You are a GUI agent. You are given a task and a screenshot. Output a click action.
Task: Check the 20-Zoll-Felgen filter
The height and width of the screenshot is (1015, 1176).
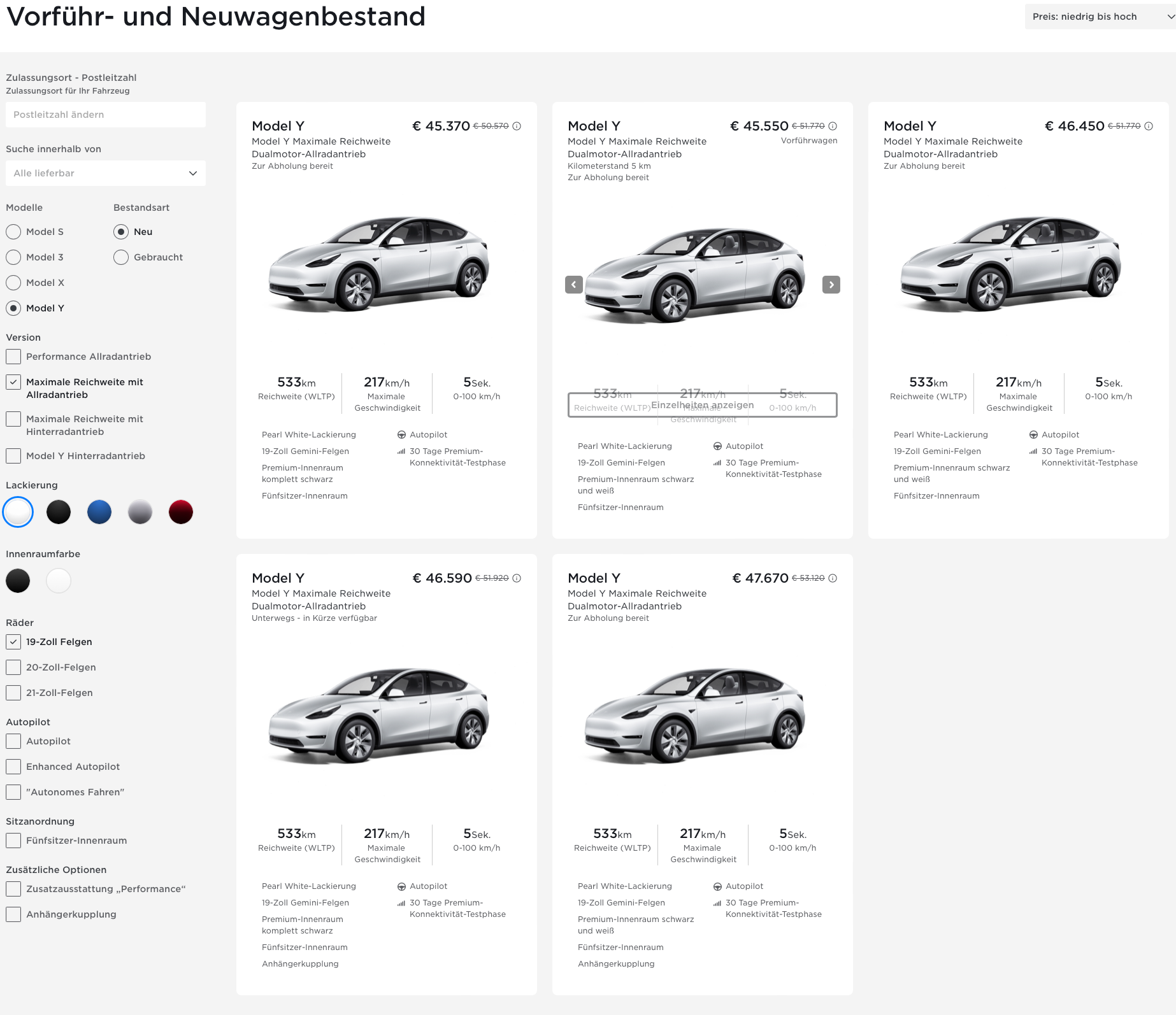pyautogui.click(x=13, y=667)
